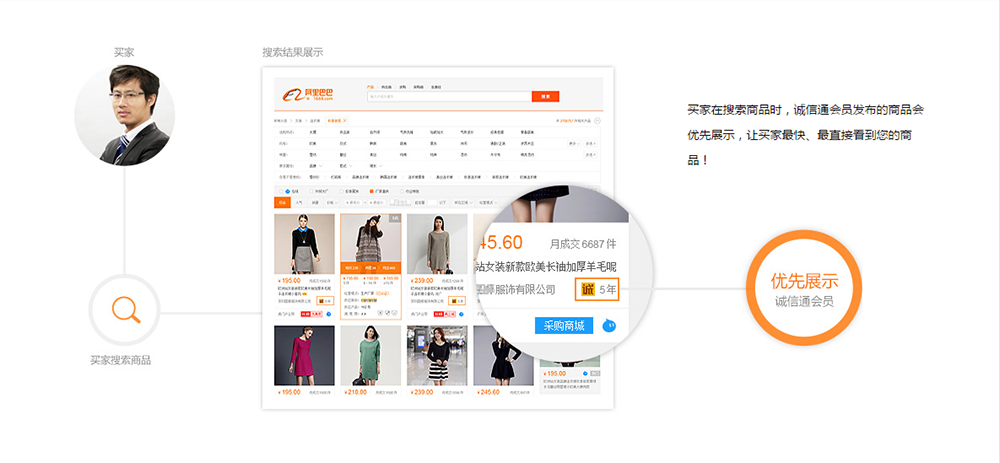
Task: Switch to the second search category tab
Action: pos(386,87)
